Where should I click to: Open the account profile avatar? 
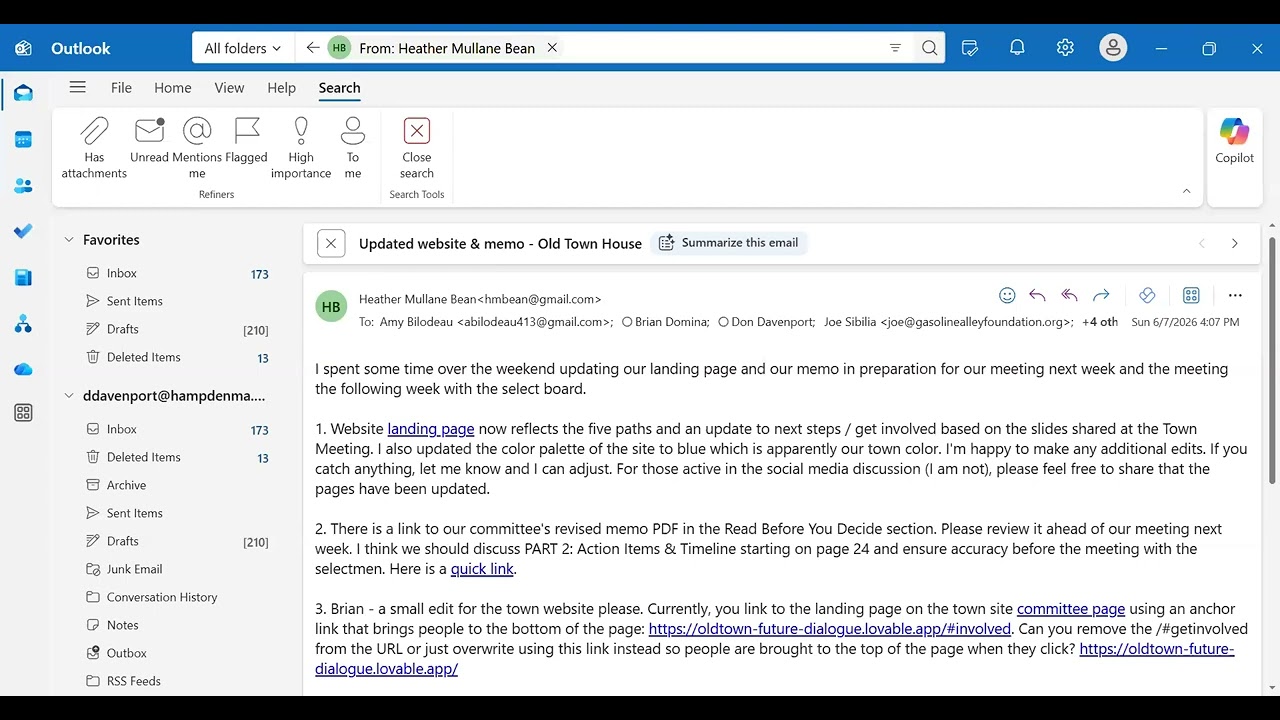[1113, 48]
